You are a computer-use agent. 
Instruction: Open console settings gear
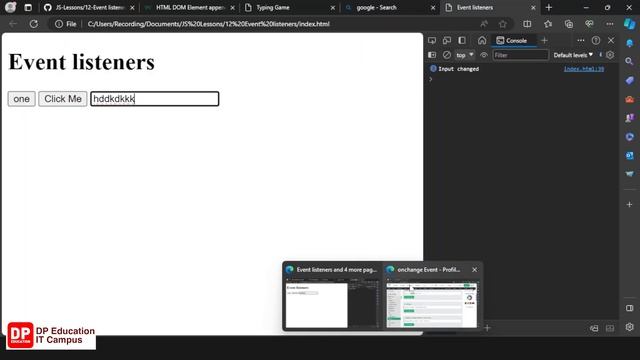tap(610, 55)
